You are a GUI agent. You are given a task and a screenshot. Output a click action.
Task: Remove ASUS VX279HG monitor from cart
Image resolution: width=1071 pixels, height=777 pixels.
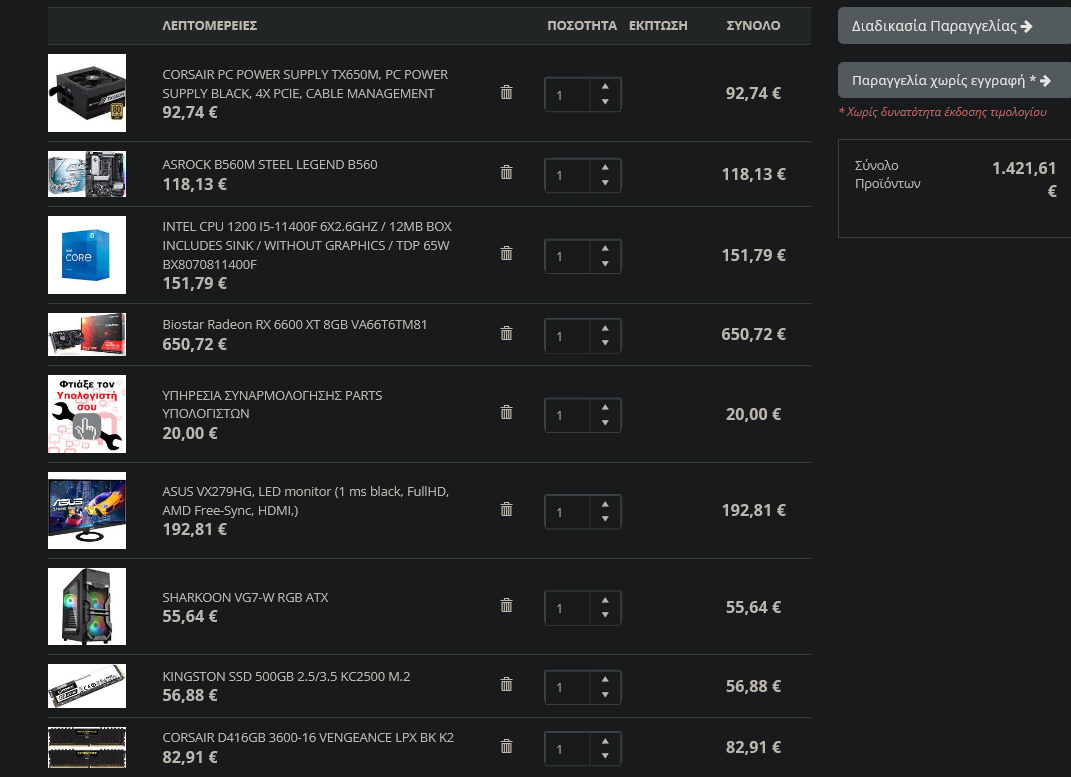(506, 509)
